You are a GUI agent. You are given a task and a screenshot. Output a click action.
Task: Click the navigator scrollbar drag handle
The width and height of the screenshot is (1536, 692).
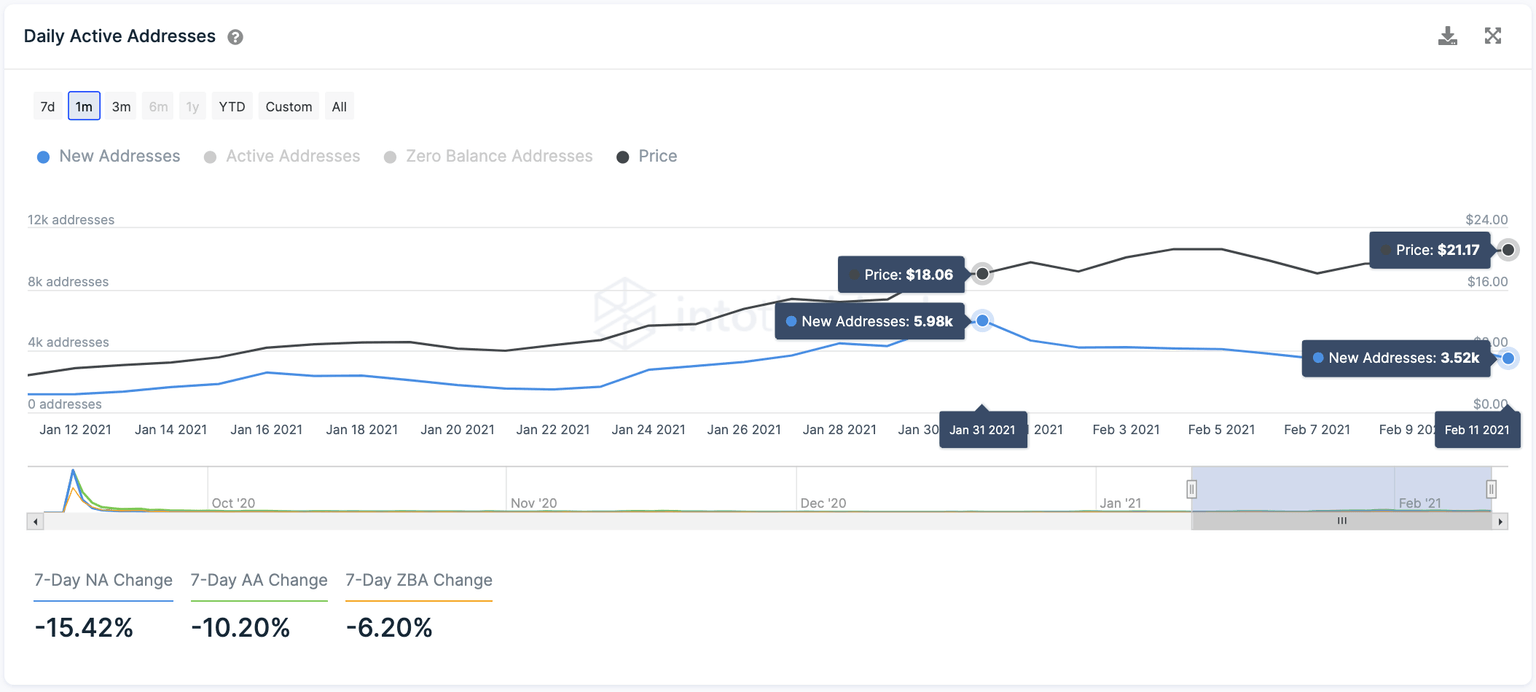pyautogui.click(x=1342, y=521)
